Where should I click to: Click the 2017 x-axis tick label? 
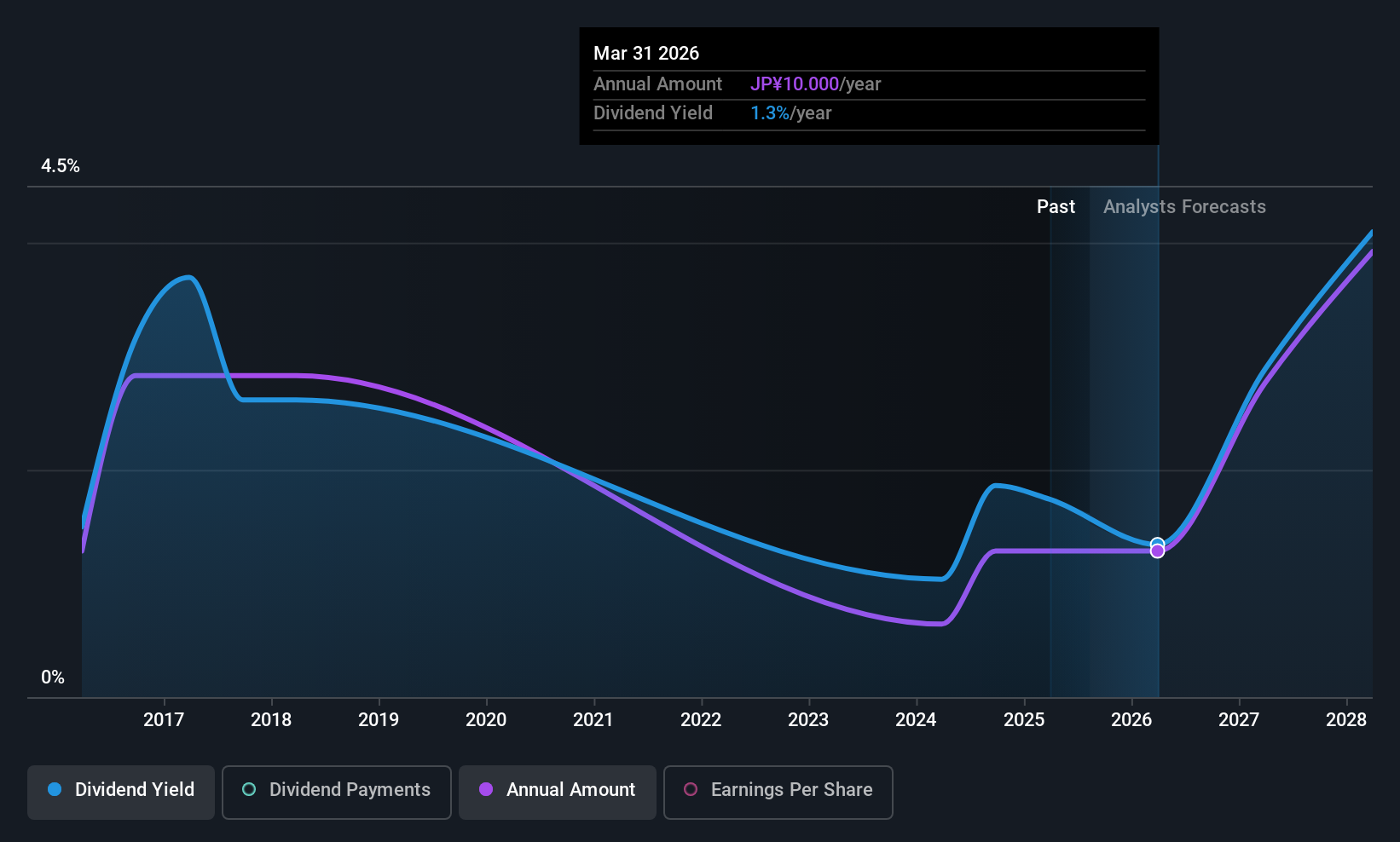point(164,720)
